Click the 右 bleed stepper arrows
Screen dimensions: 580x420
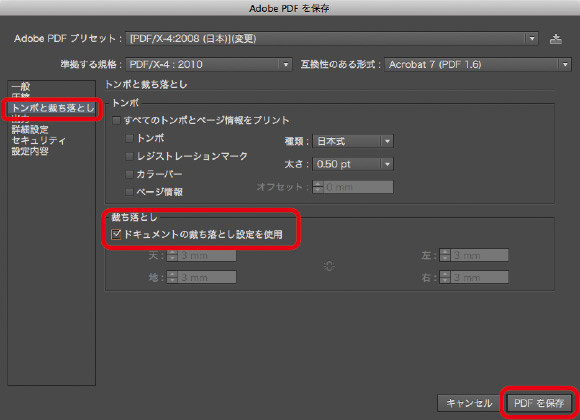pyautogui.click(x=445, y=277)
